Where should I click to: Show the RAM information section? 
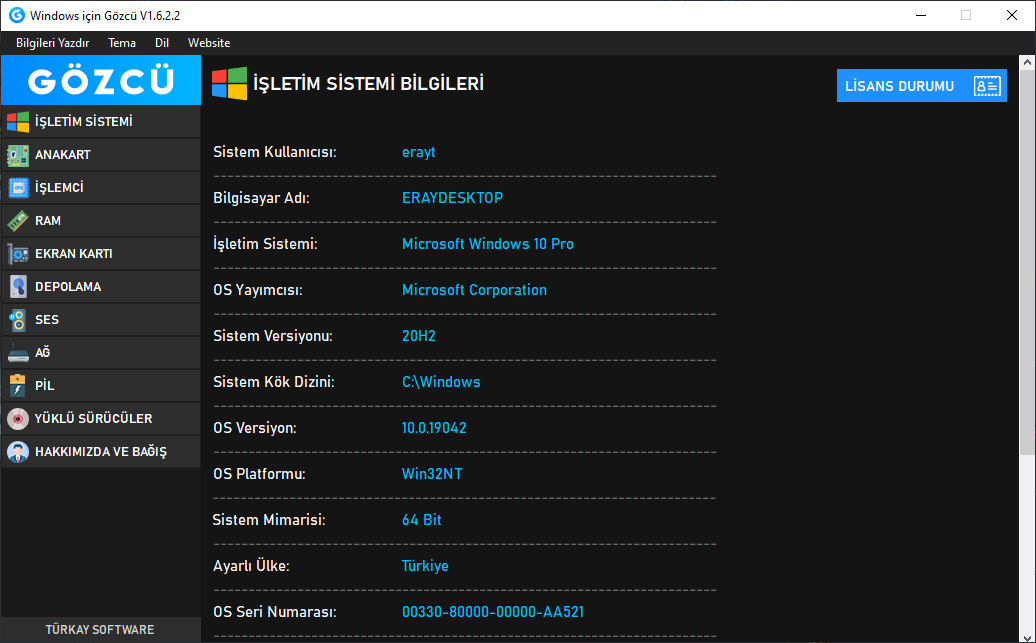click(101, 221)
